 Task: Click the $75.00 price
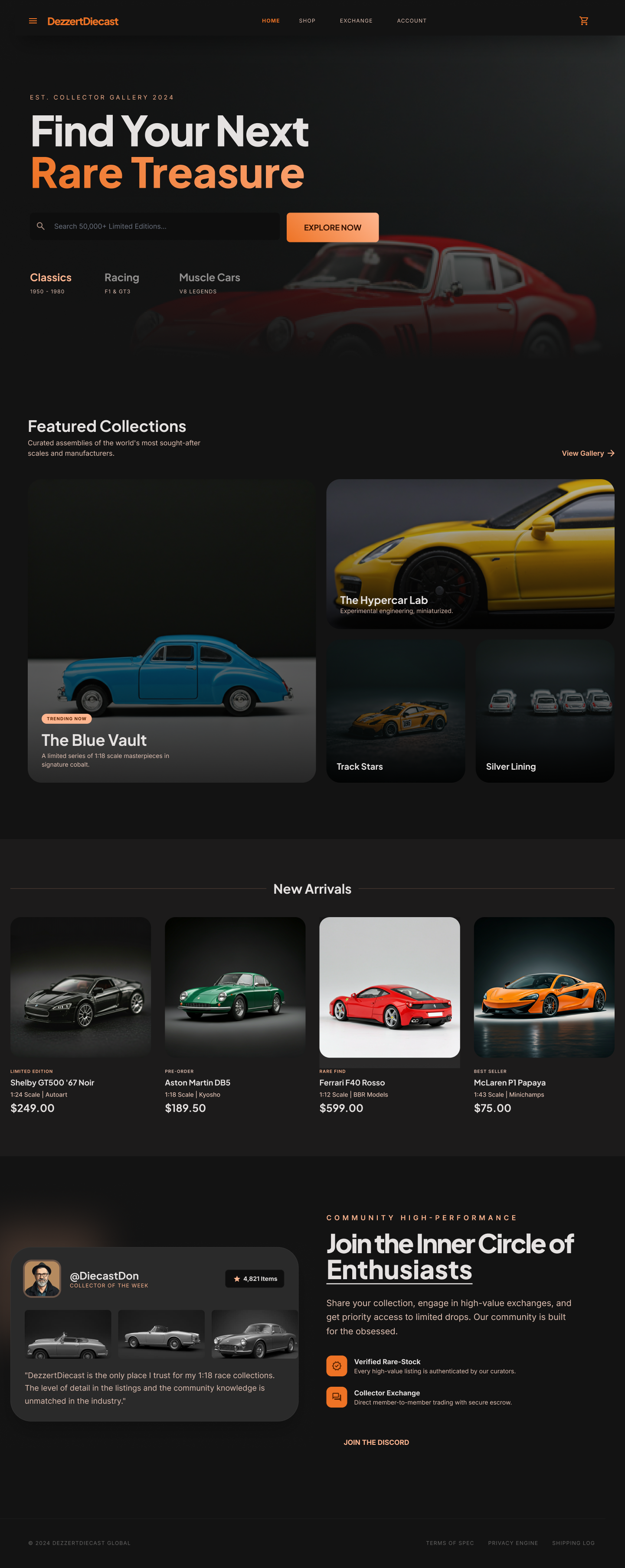tap(492, 1108)
